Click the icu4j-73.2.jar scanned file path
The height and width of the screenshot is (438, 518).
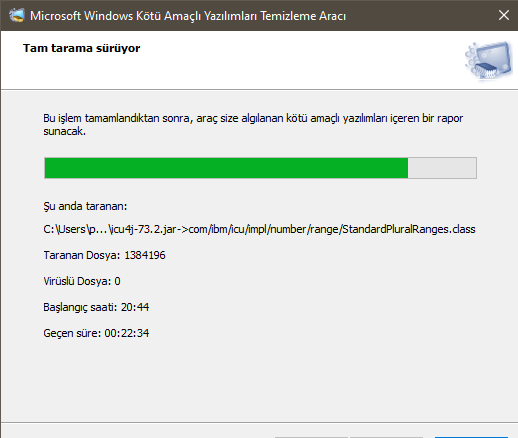259,229
